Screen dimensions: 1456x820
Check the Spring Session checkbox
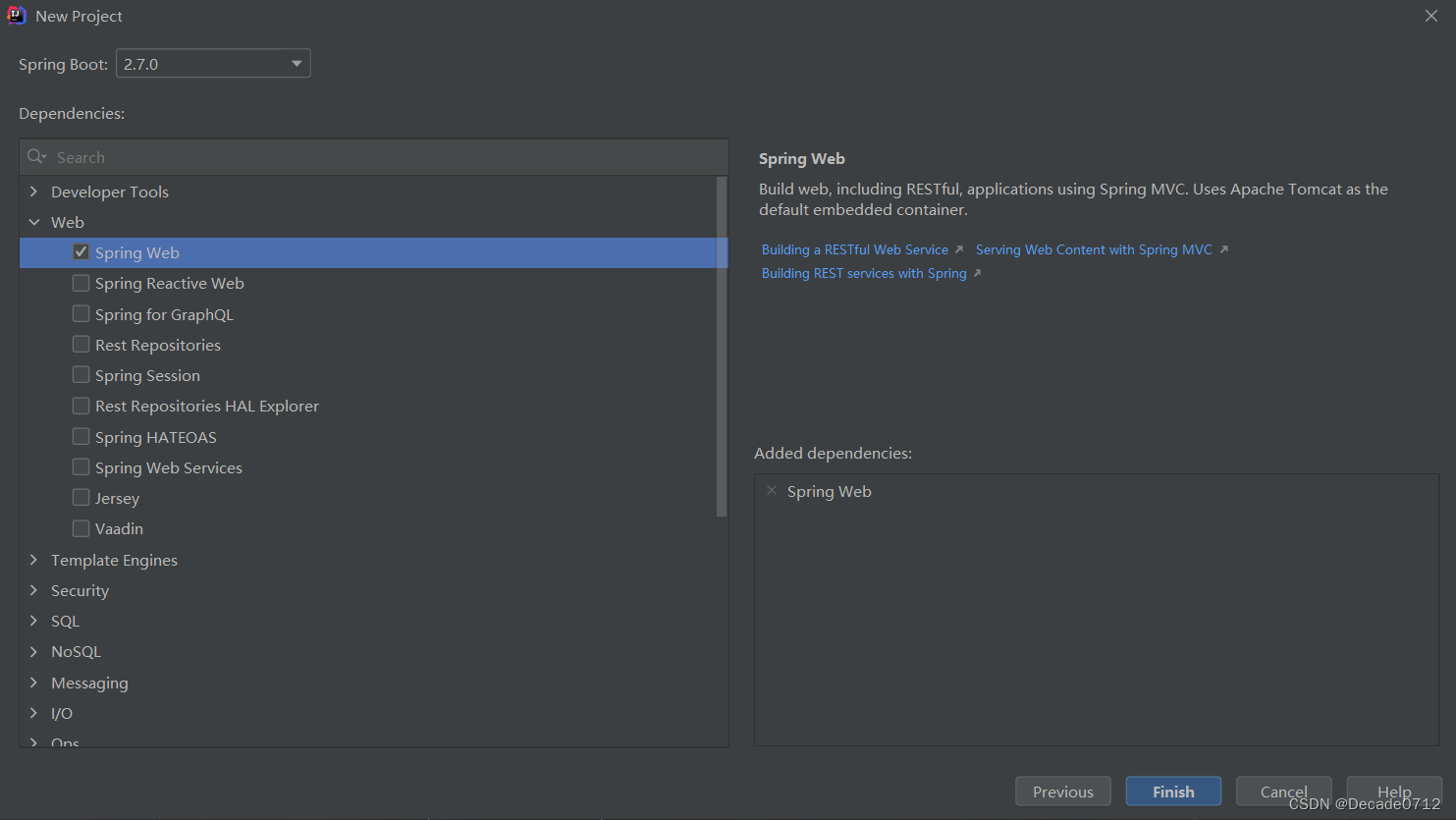pyautogui.click(x=81, y=374)
